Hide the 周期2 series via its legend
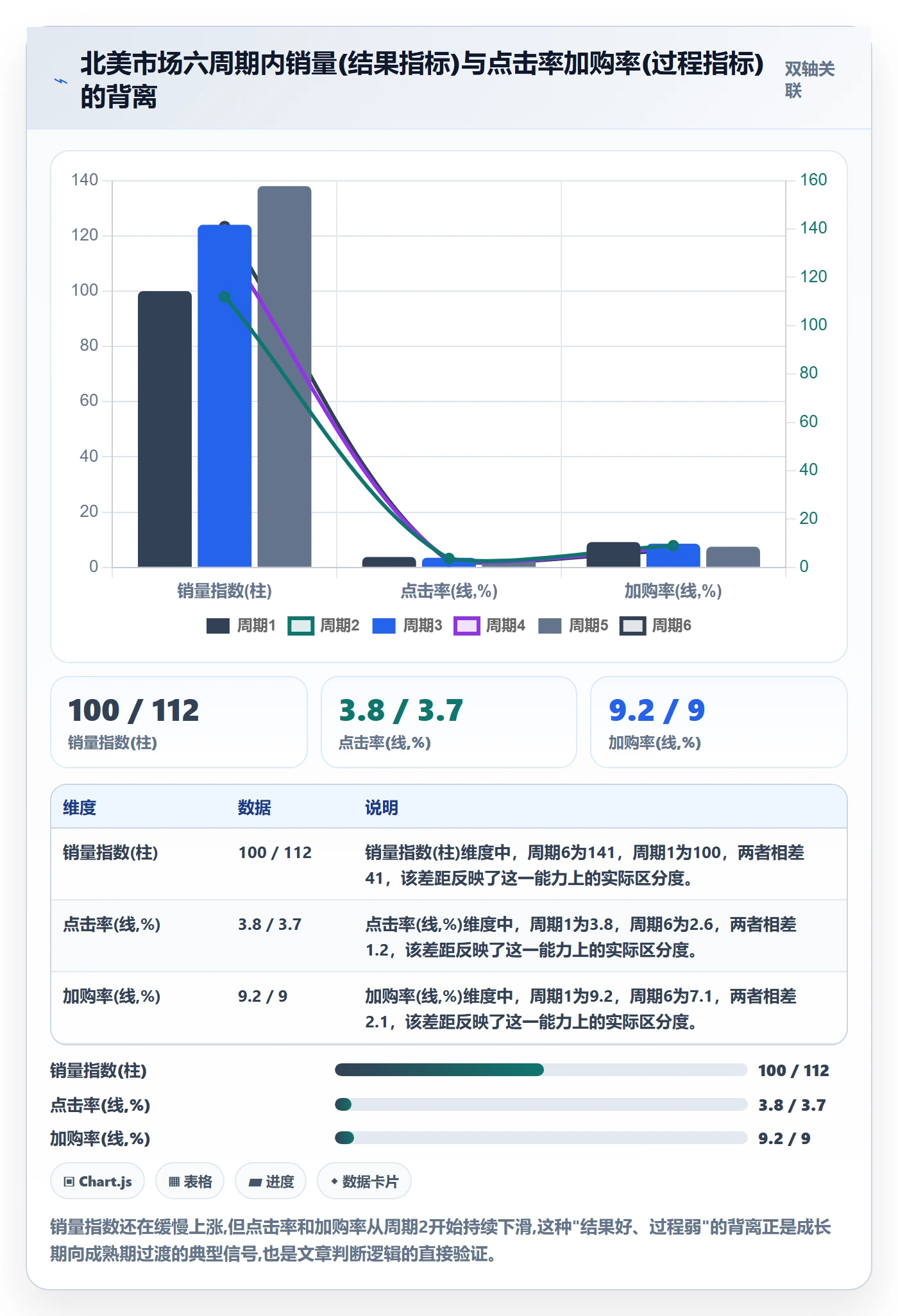Image resolution: width=898 pixels, height=1316 pixels. pos(323,626)
